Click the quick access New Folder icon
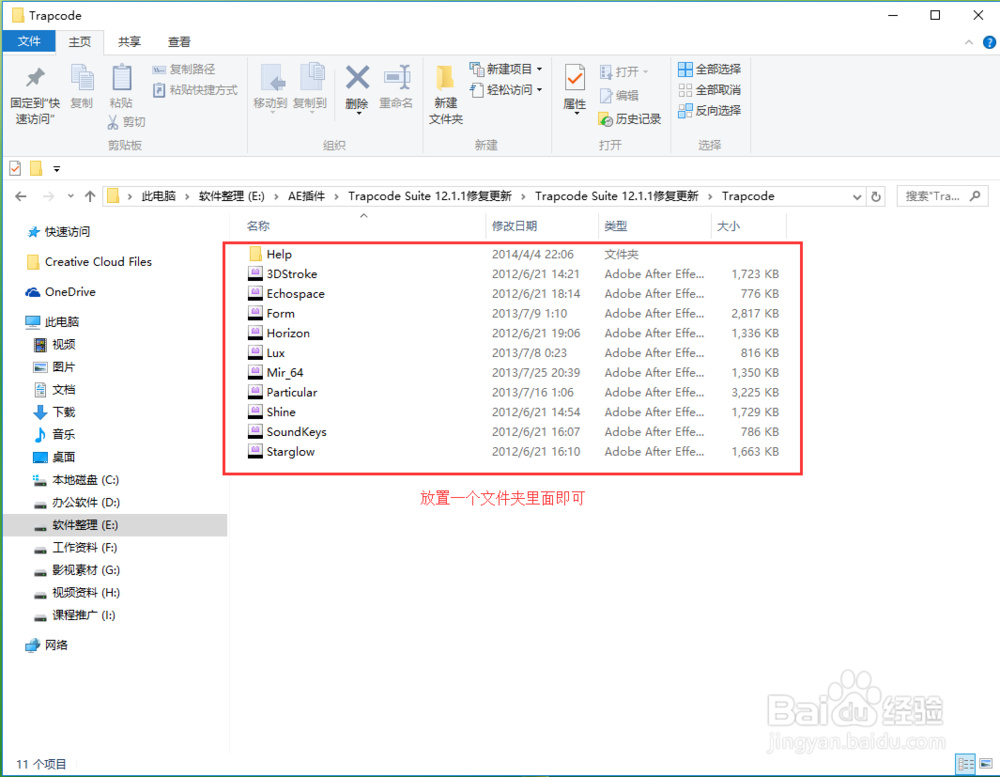1000x777 pixels. coord(36,168)
